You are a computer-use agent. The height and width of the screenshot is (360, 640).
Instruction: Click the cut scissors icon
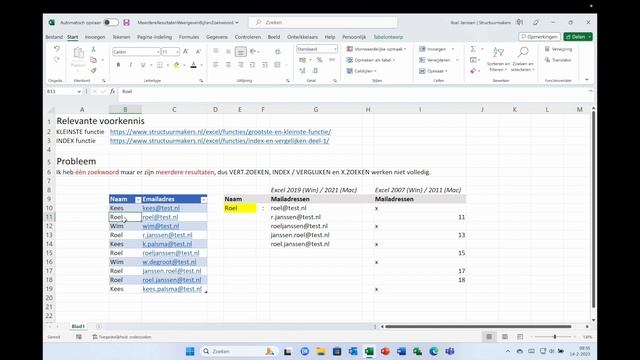(x=93, y=49)
